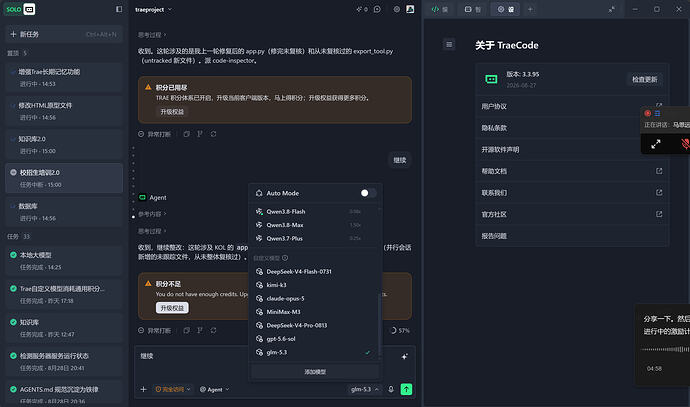Click the audio waveform progress in overlay
690x407 pixels.
click(x=665, y=349)
